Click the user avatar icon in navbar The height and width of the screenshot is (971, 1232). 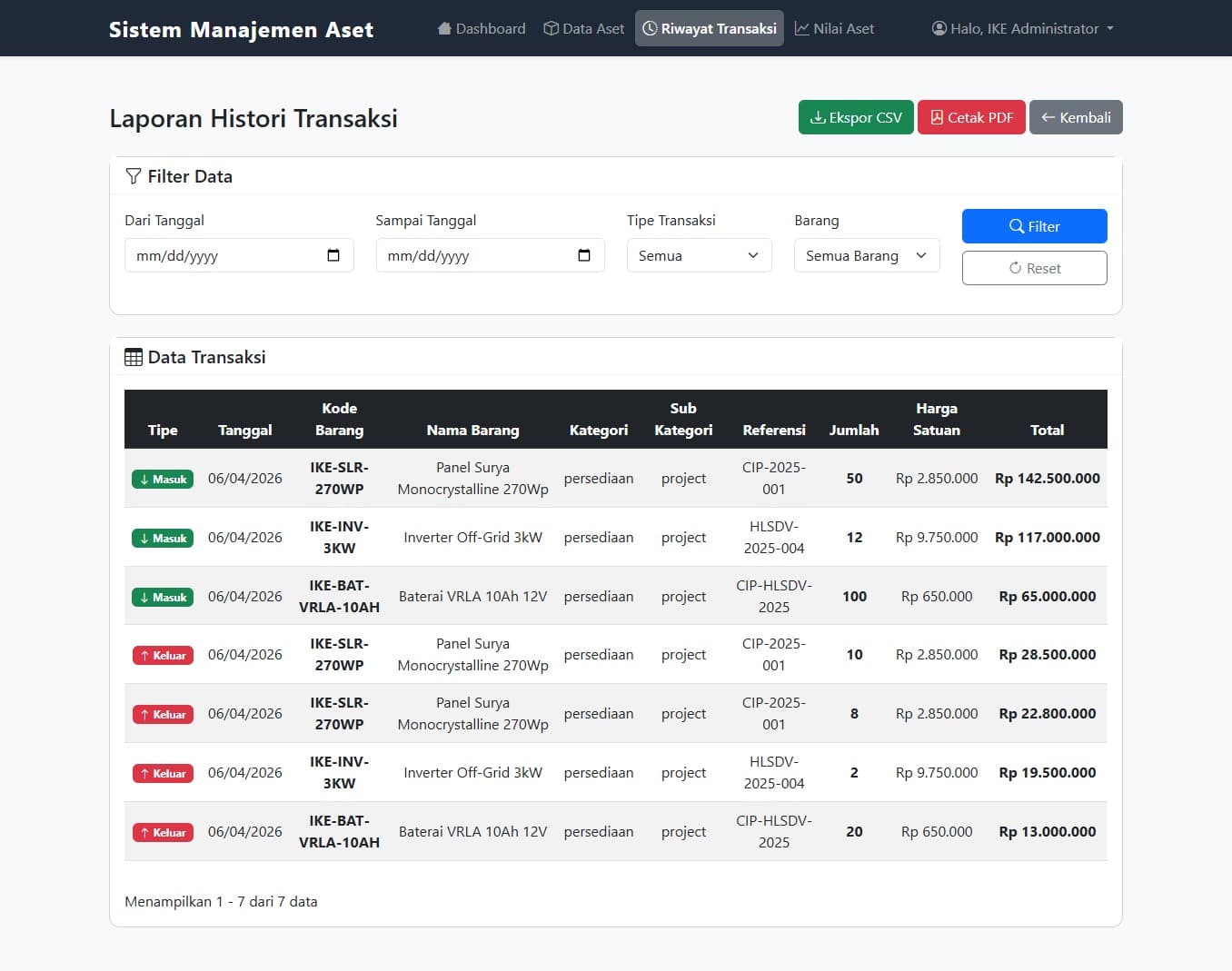click(939, 28)
